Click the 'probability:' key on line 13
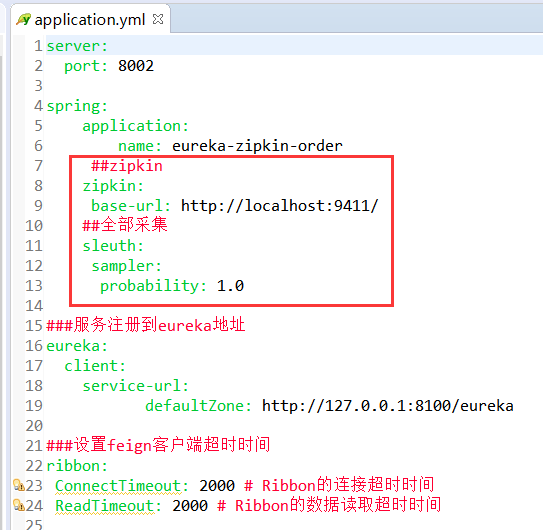This screenshot has width=543, height=530. [x=153, y=286]
